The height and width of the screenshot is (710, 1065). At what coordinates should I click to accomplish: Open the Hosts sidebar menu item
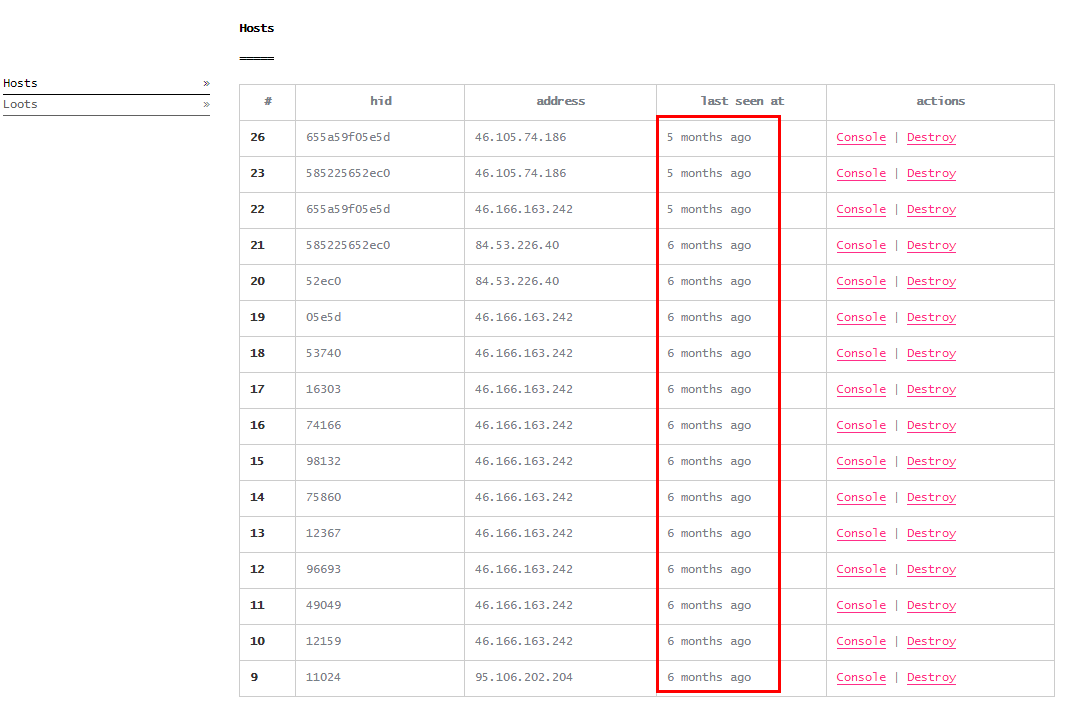point(106,84)
